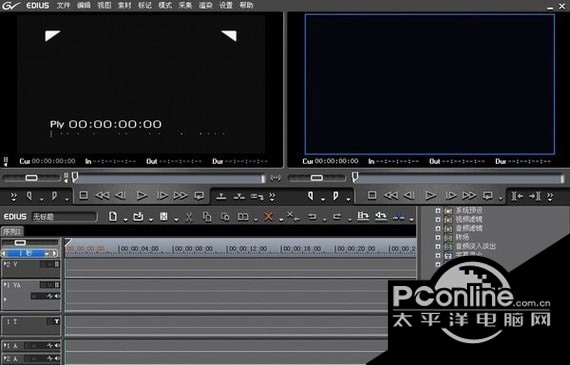Ripple delete the selected clip
This screenshot has height=365, width=570.
[293, 216]
